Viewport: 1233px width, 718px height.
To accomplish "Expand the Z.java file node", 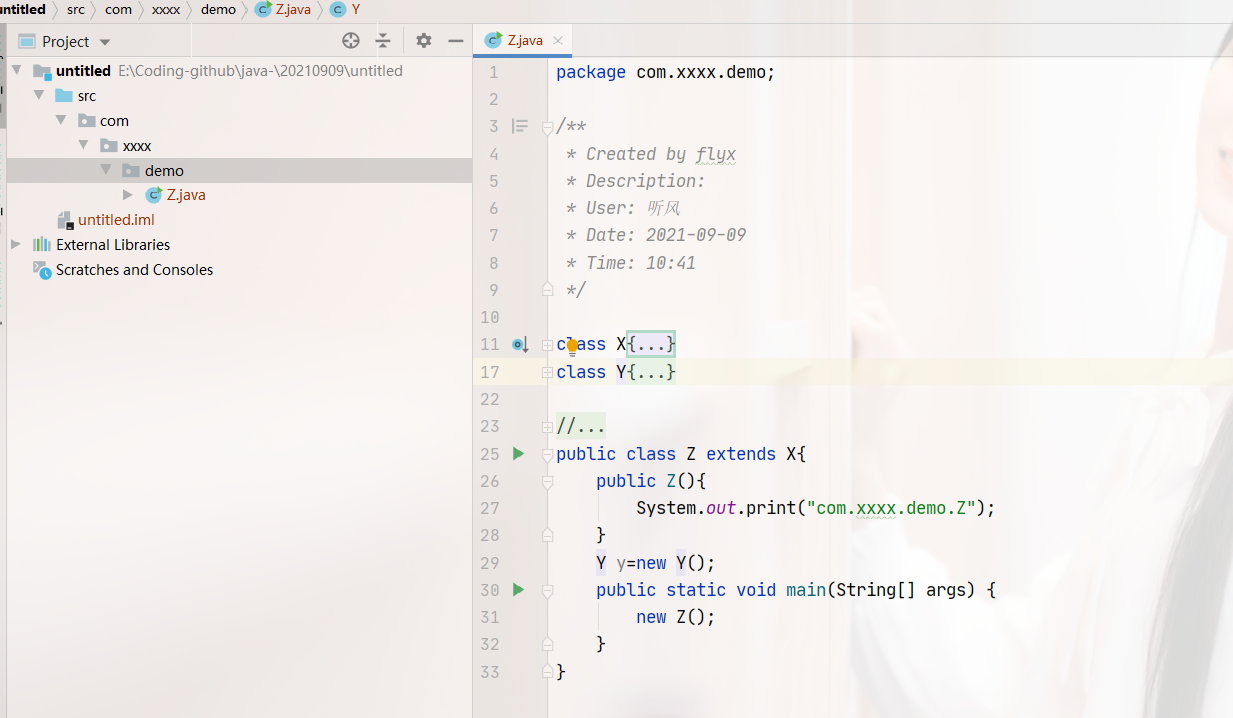I will (128, 195).
